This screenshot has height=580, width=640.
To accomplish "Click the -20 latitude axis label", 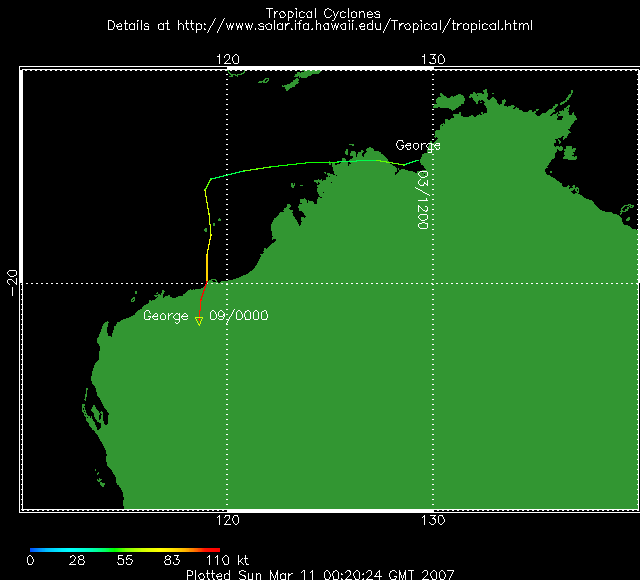I will coord(12,283).
